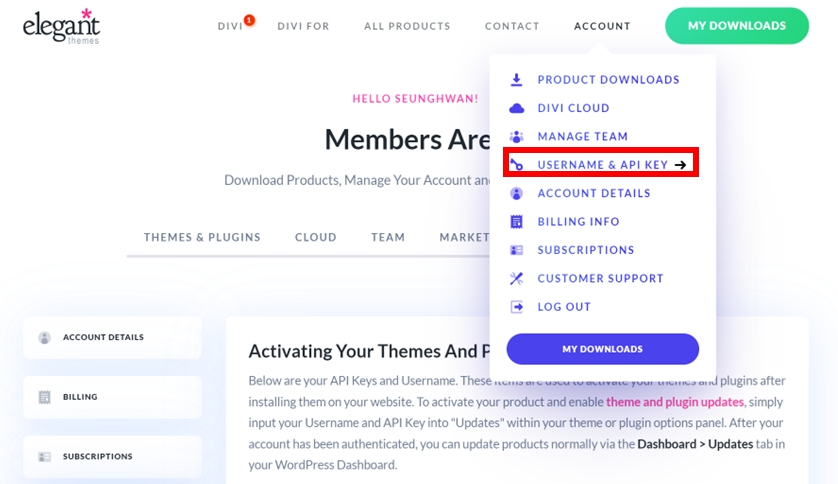Click the blue My Downloads dropdown button
The width and height of the screenshot is (838, 484).
603,349
